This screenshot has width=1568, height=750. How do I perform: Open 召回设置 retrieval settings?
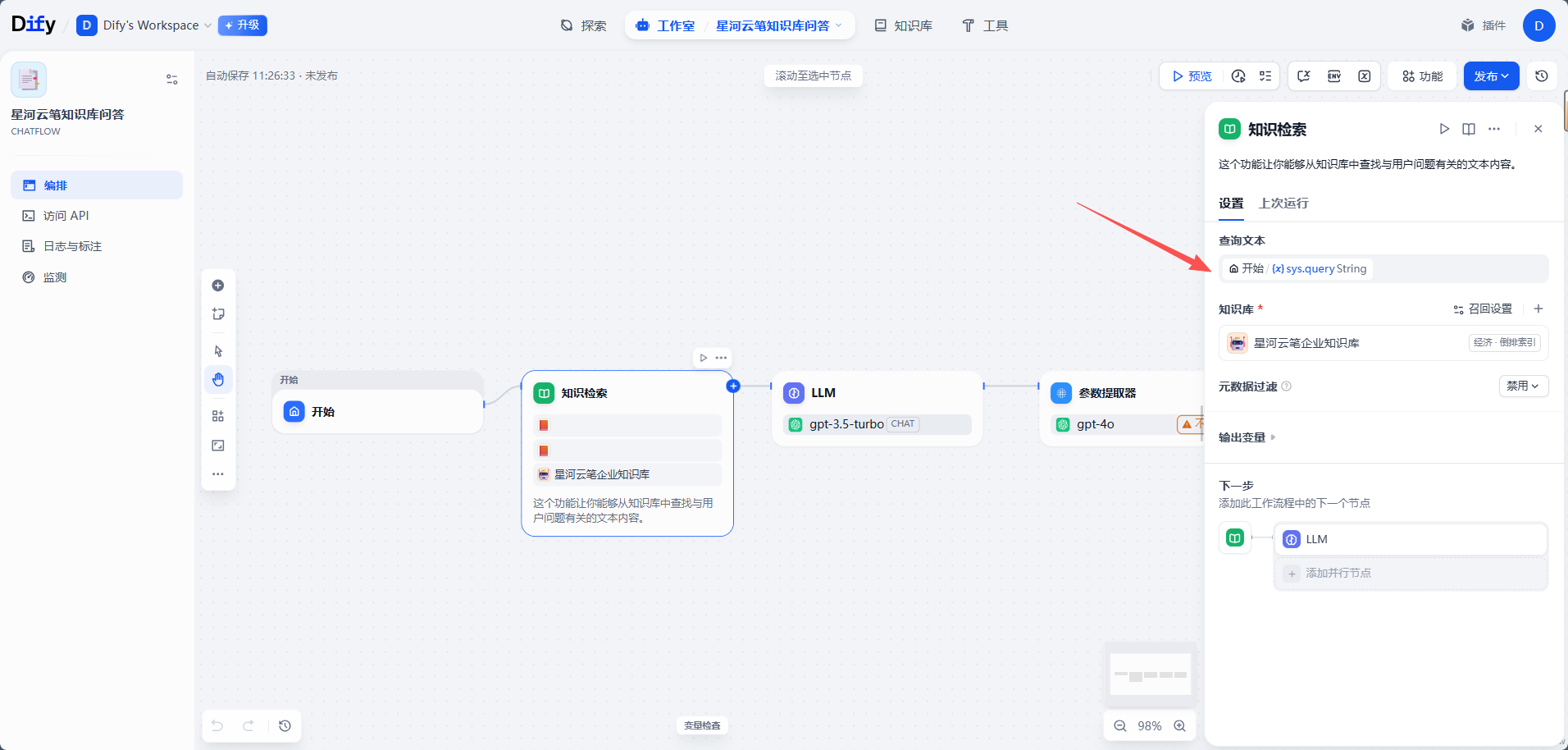pyautogui.click(x=1483, y=309)
